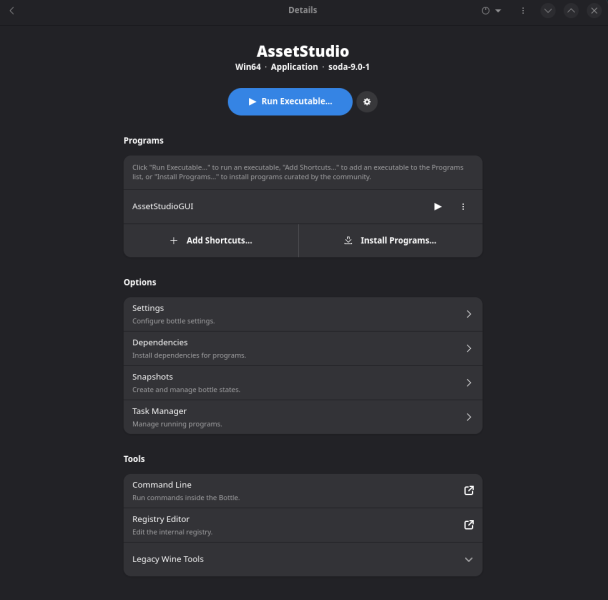Click the Registry Editor external-link icon
The image size is (608, 600).
click(x=469, y=525)
